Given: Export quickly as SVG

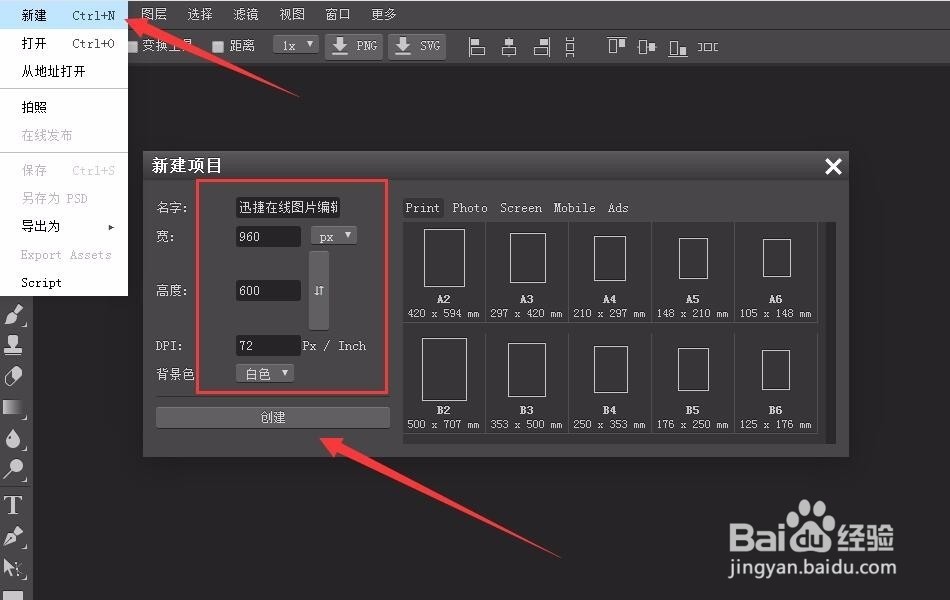Looking at the screenshot, I should coord(417,47).
